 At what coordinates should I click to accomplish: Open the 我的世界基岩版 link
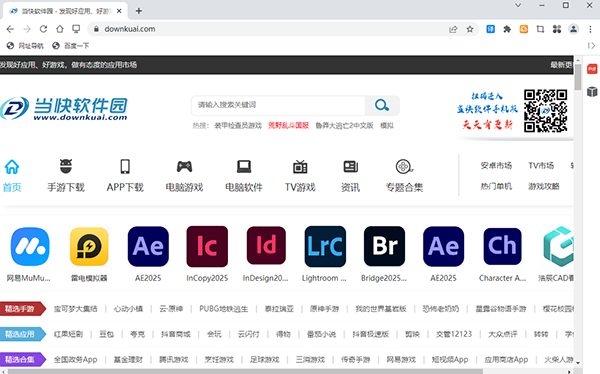[381, 309]
